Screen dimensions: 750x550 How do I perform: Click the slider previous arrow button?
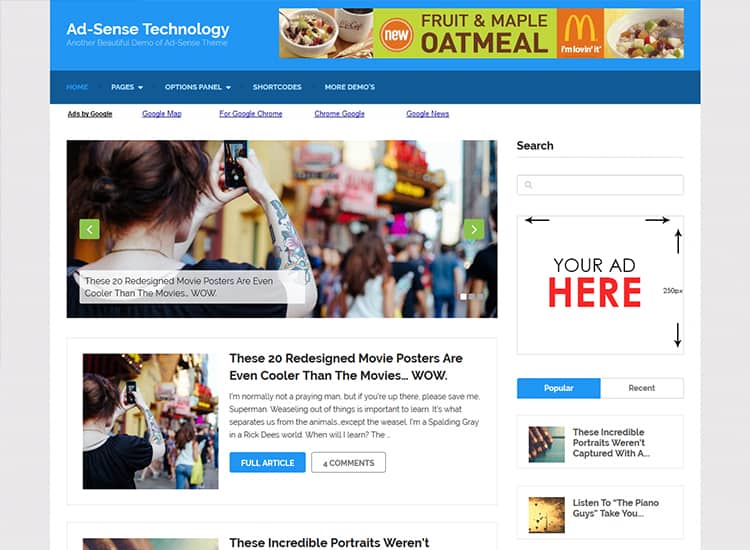click(x=89, y=229)
